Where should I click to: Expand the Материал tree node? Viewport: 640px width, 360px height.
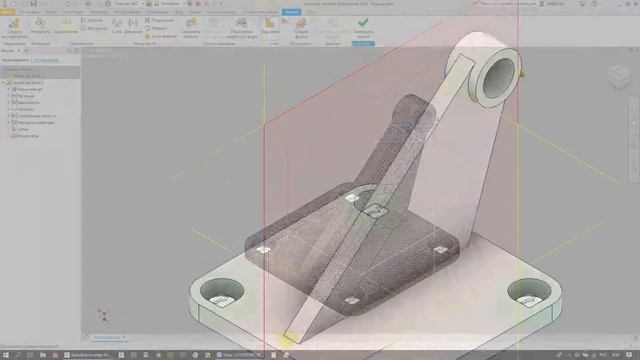pyautogui.click(x=9, y=96)
